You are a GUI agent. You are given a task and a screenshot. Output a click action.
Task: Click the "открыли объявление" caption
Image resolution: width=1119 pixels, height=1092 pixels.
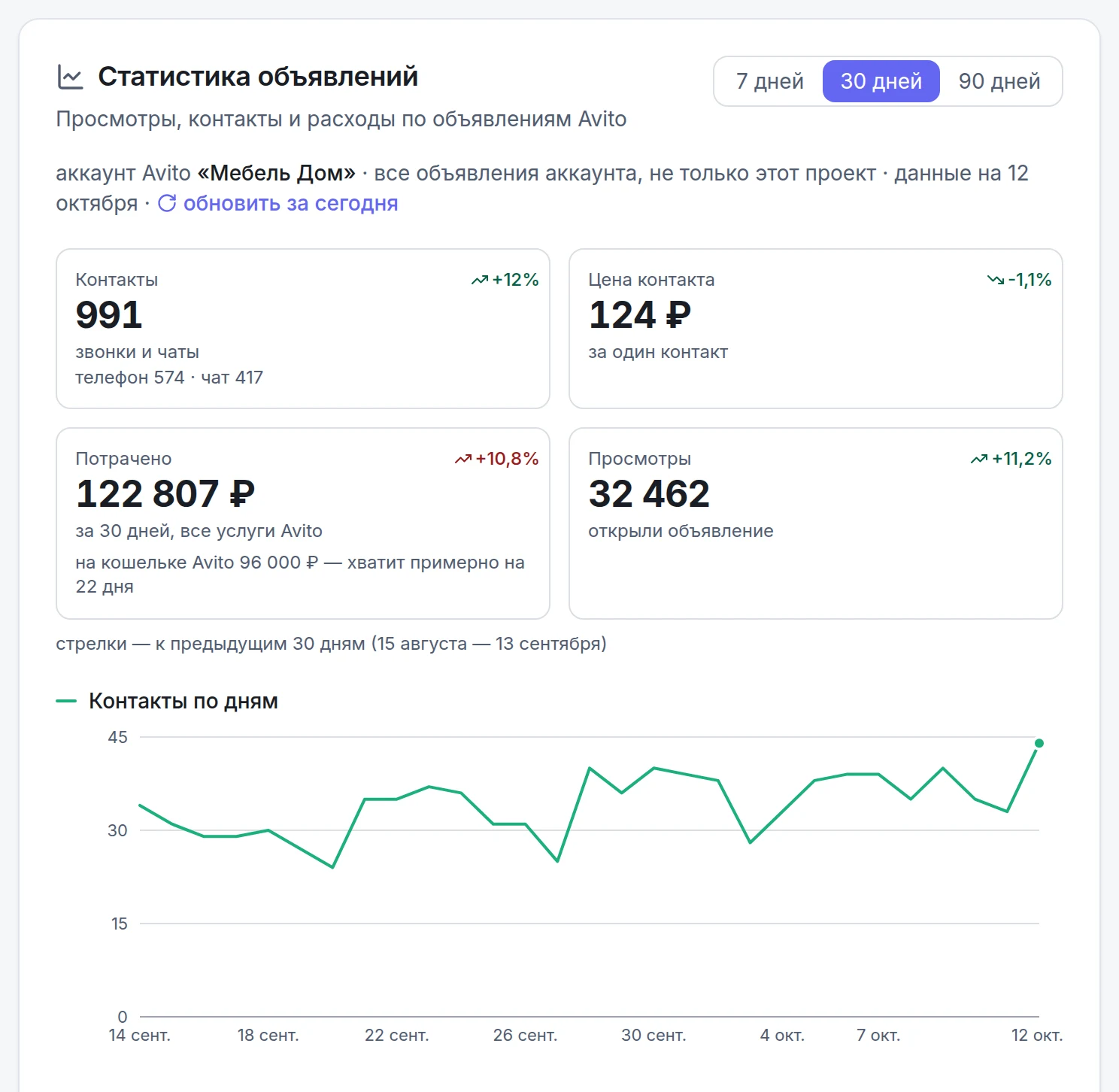[x=681, y=531]
